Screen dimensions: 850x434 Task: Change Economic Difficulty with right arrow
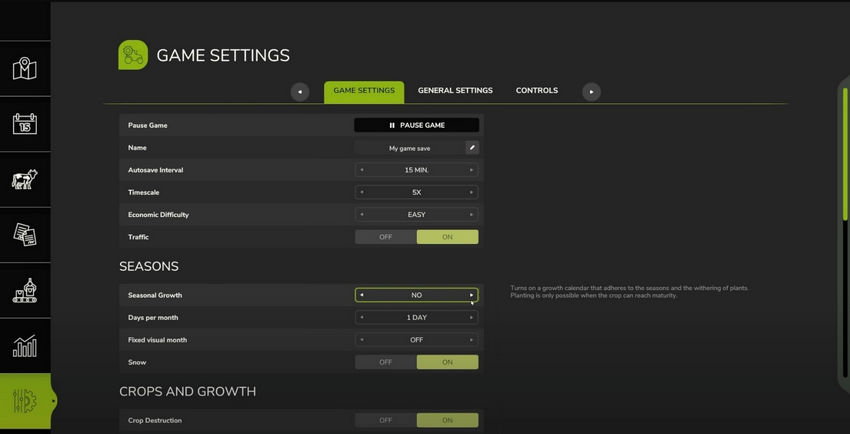click(472, 214)
